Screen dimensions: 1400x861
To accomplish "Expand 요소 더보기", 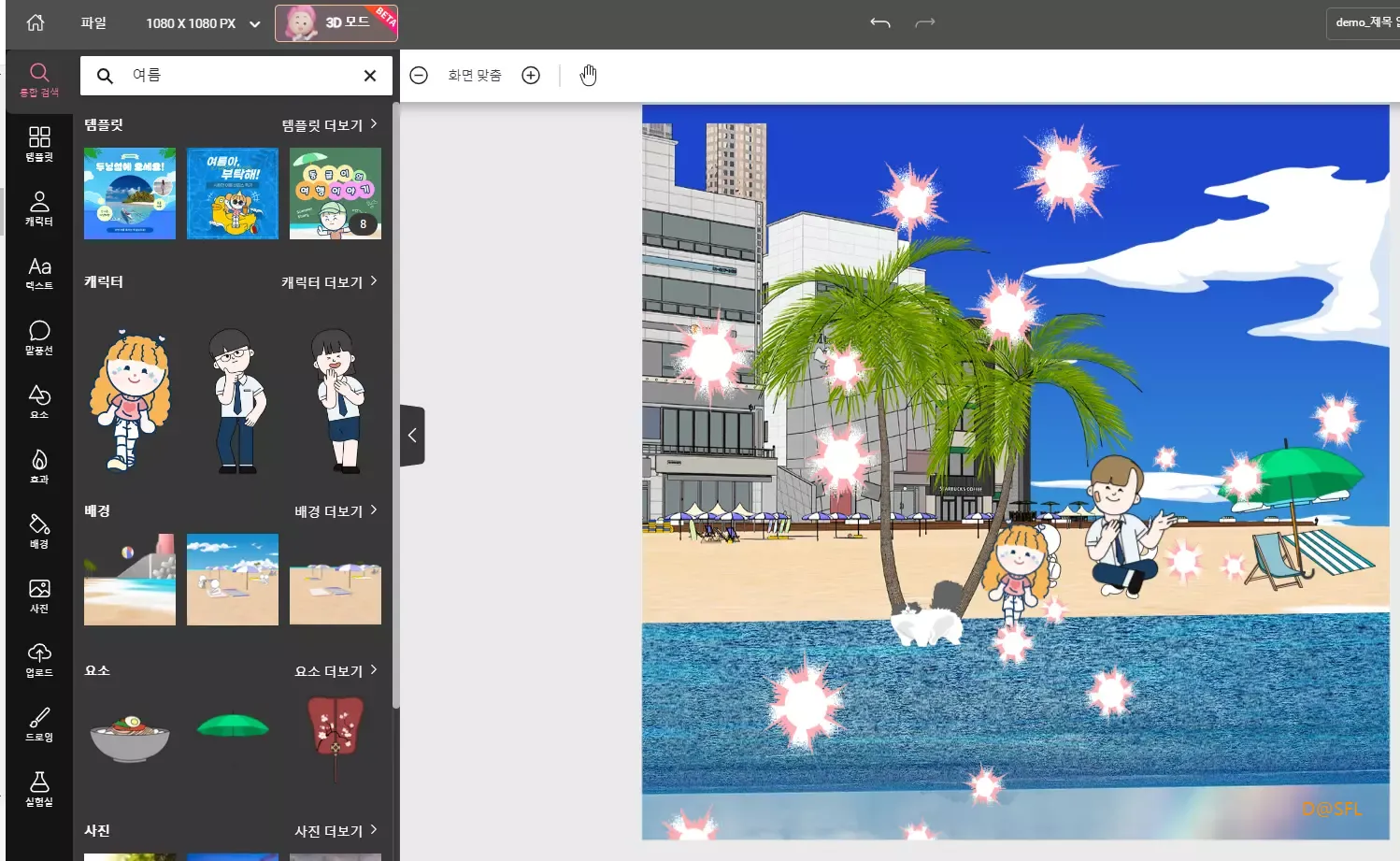I will (336, 670).
